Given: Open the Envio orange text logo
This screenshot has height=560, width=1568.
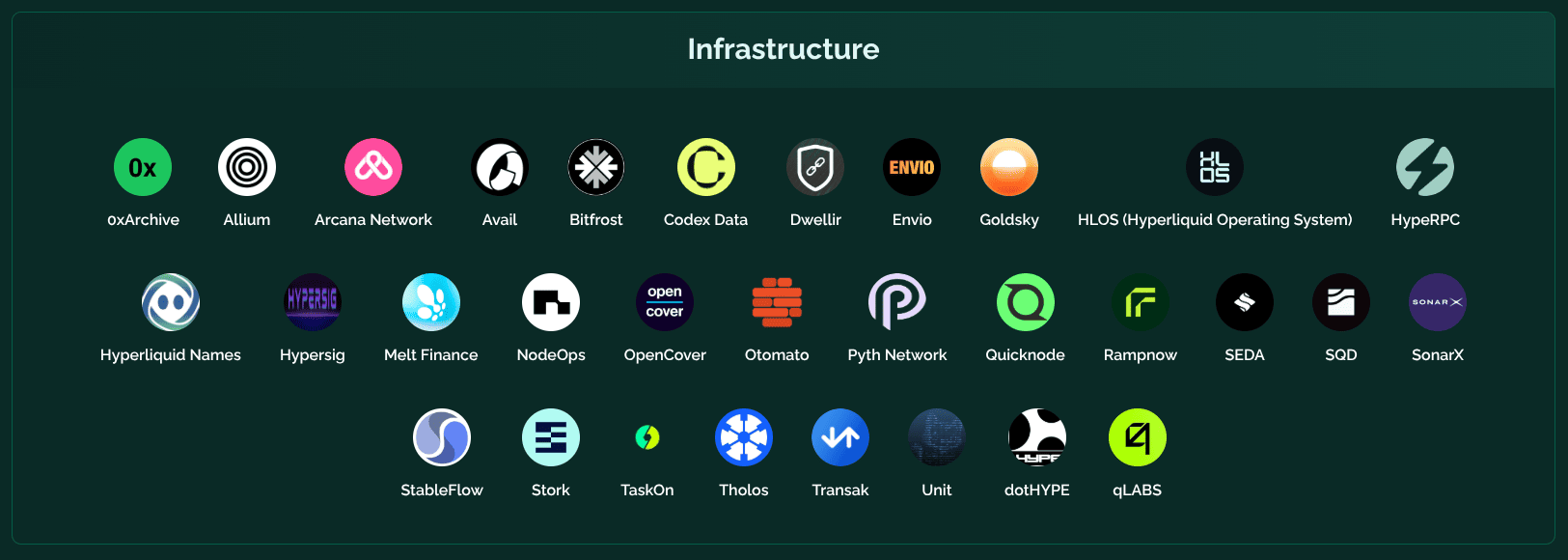Looking at the screenshot, I should [912, 167].
